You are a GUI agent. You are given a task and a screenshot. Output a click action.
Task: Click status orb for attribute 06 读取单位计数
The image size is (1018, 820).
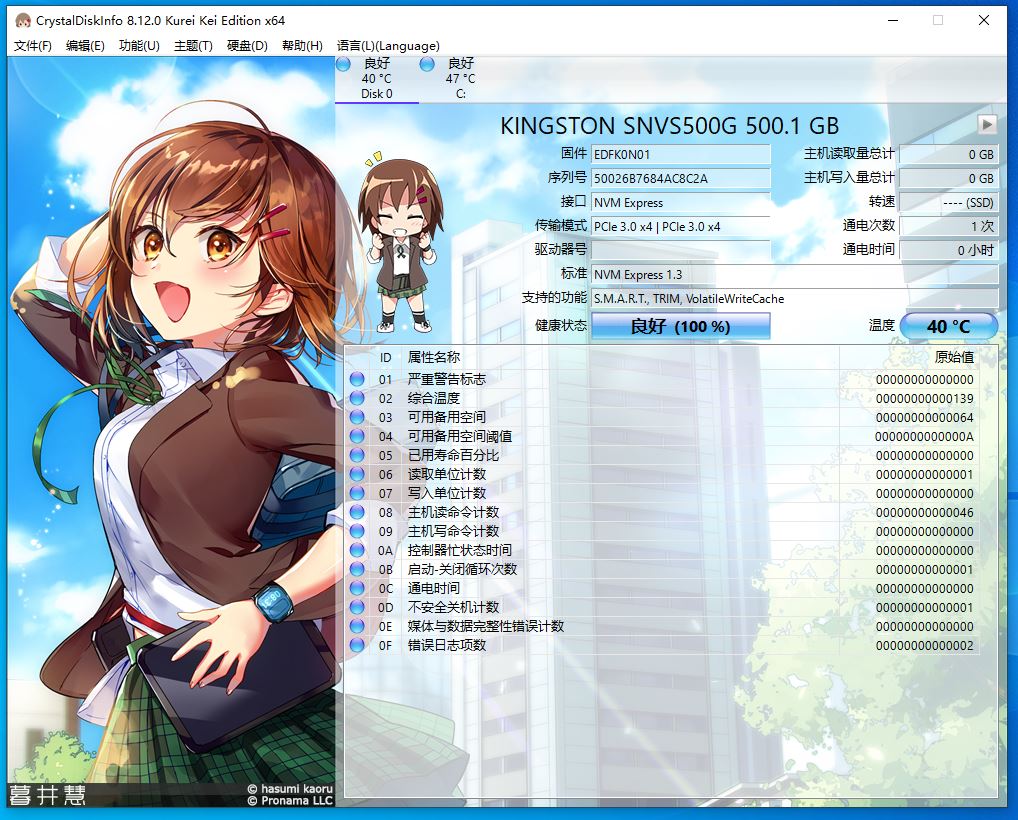(x=357, y=474)
